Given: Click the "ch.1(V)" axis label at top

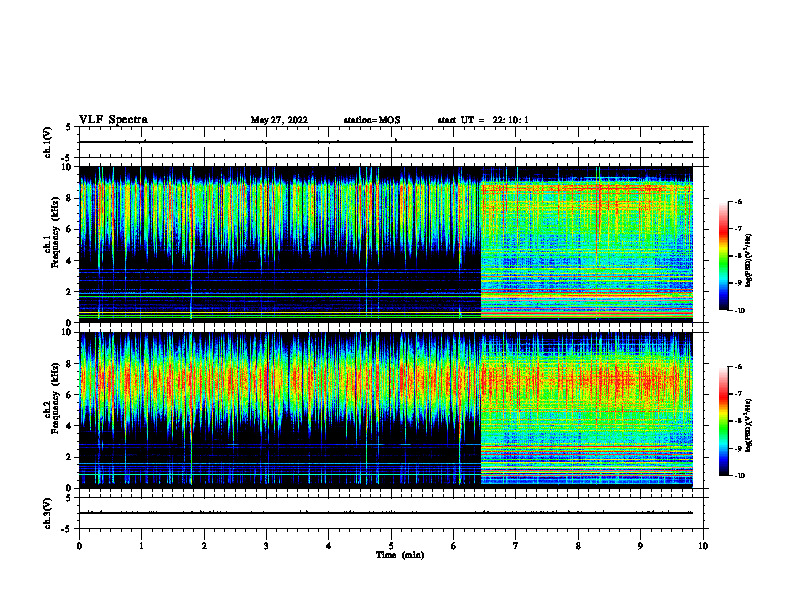Looking at the screenshot, I should [x=48, y=142].
